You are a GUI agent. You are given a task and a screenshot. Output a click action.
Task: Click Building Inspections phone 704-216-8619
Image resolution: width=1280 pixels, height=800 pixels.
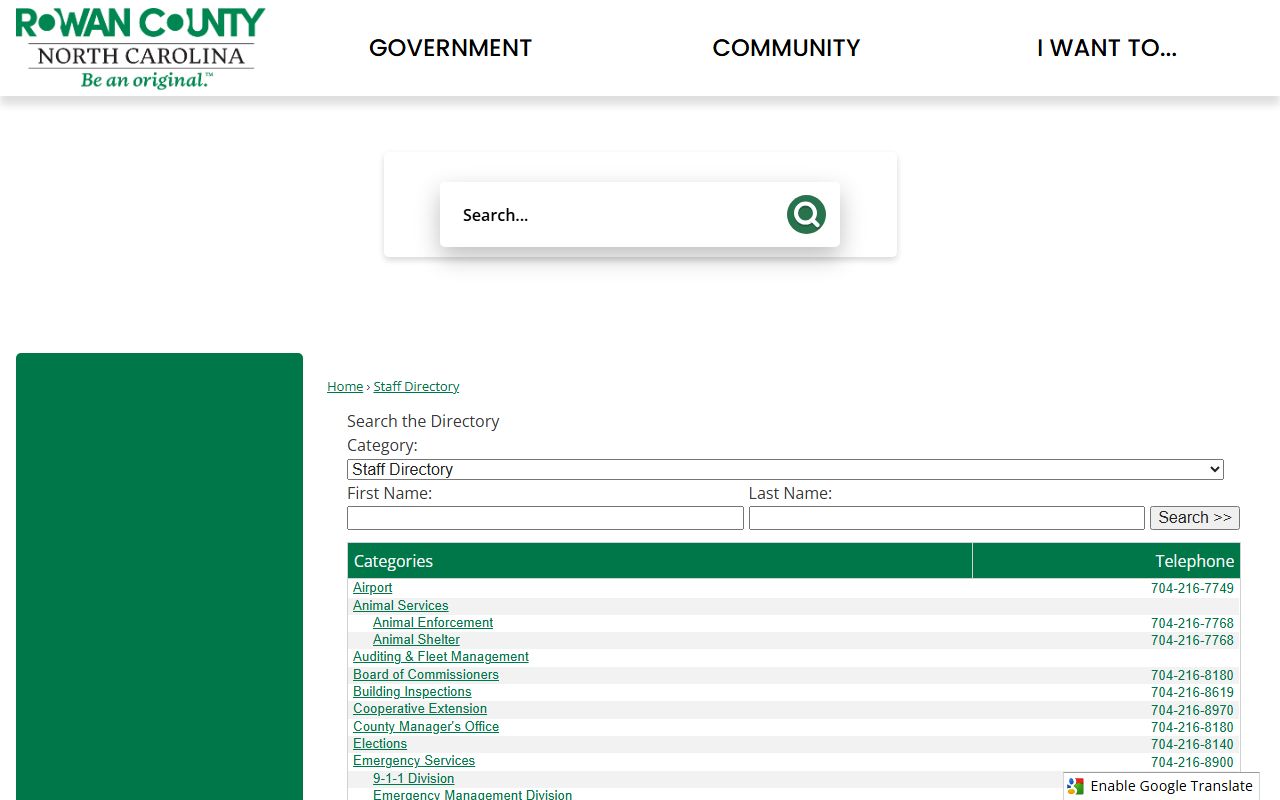[x=1192, y=692]
